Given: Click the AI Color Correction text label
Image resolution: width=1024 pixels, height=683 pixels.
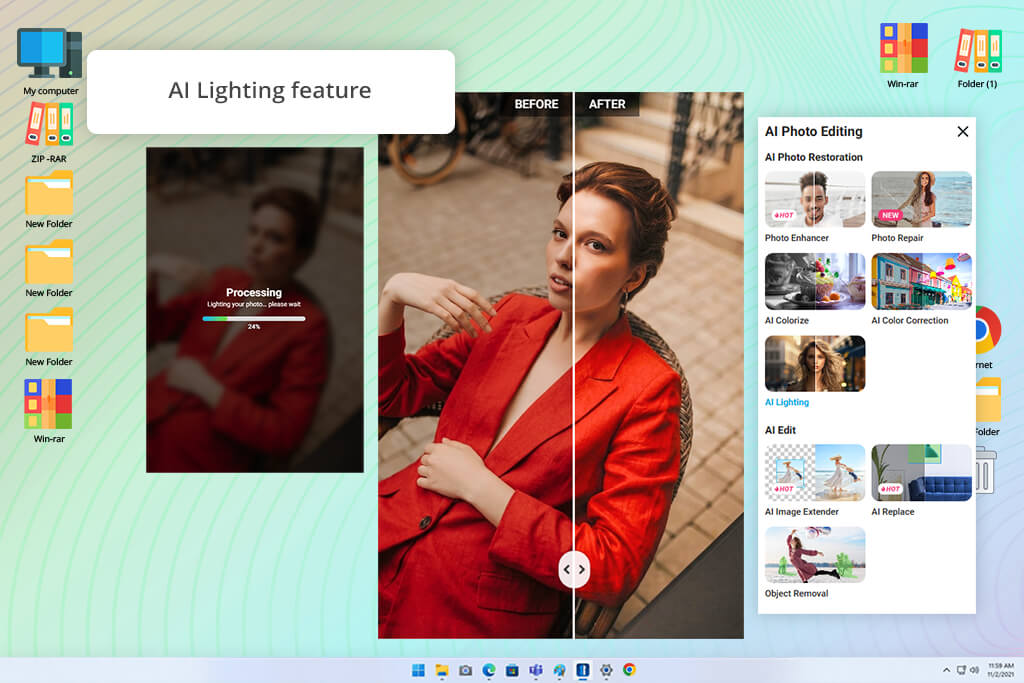Looking at the screenshot, I should (x=910, y=320).
